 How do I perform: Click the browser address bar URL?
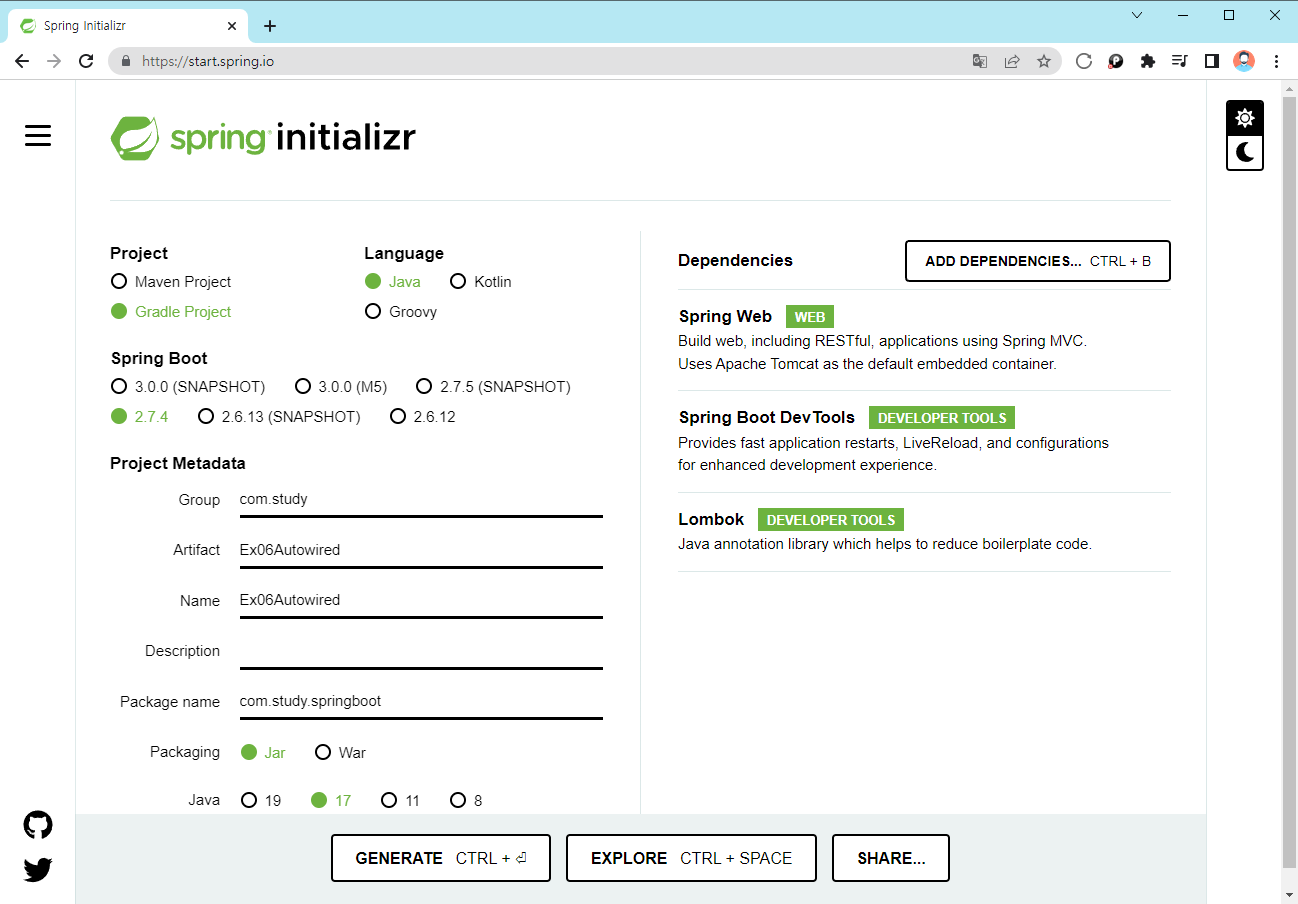[x=208, y=61]
